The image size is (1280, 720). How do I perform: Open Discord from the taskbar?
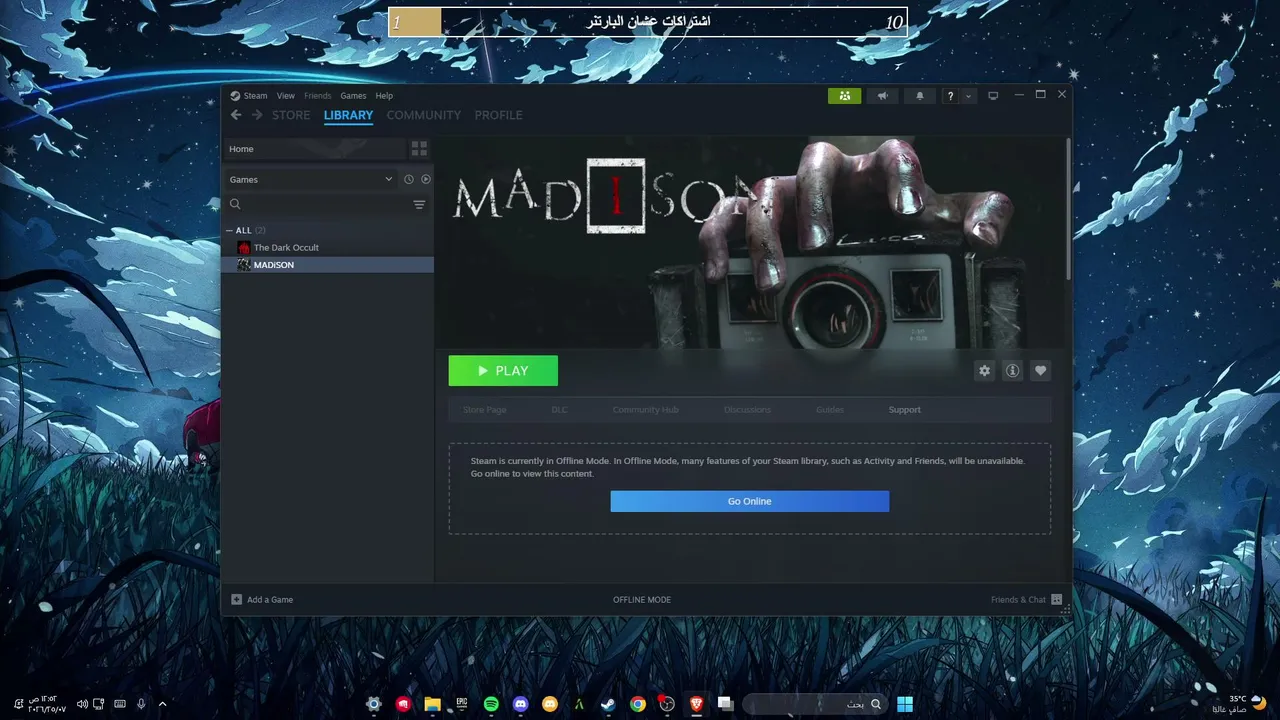coord(520,704)
